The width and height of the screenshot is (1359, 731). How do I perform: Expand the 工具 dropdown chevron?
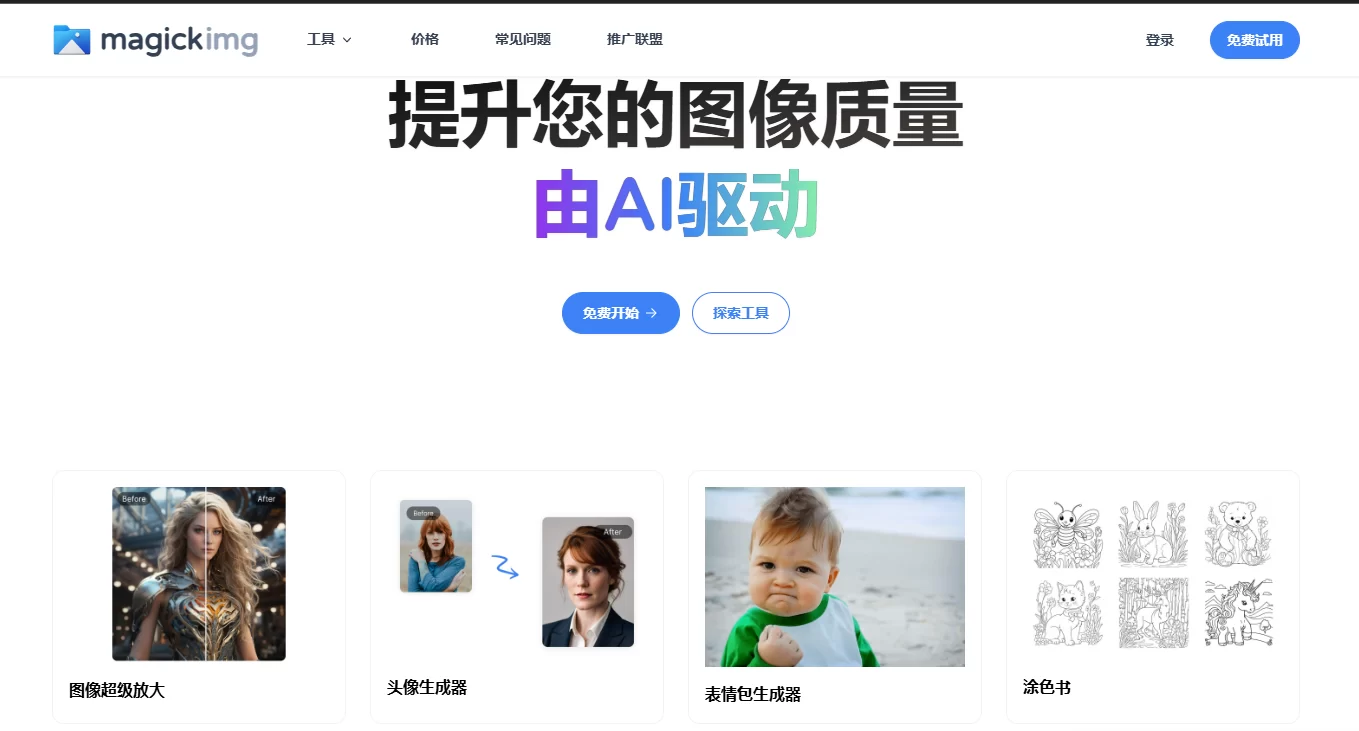point(347,40)
